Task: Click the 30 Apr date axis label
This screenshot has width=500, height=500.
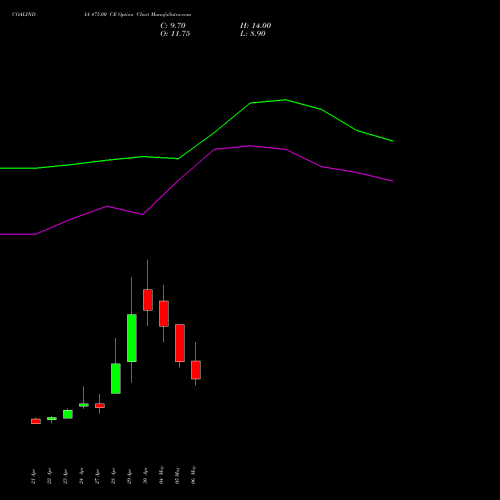Action: (145, 477)
